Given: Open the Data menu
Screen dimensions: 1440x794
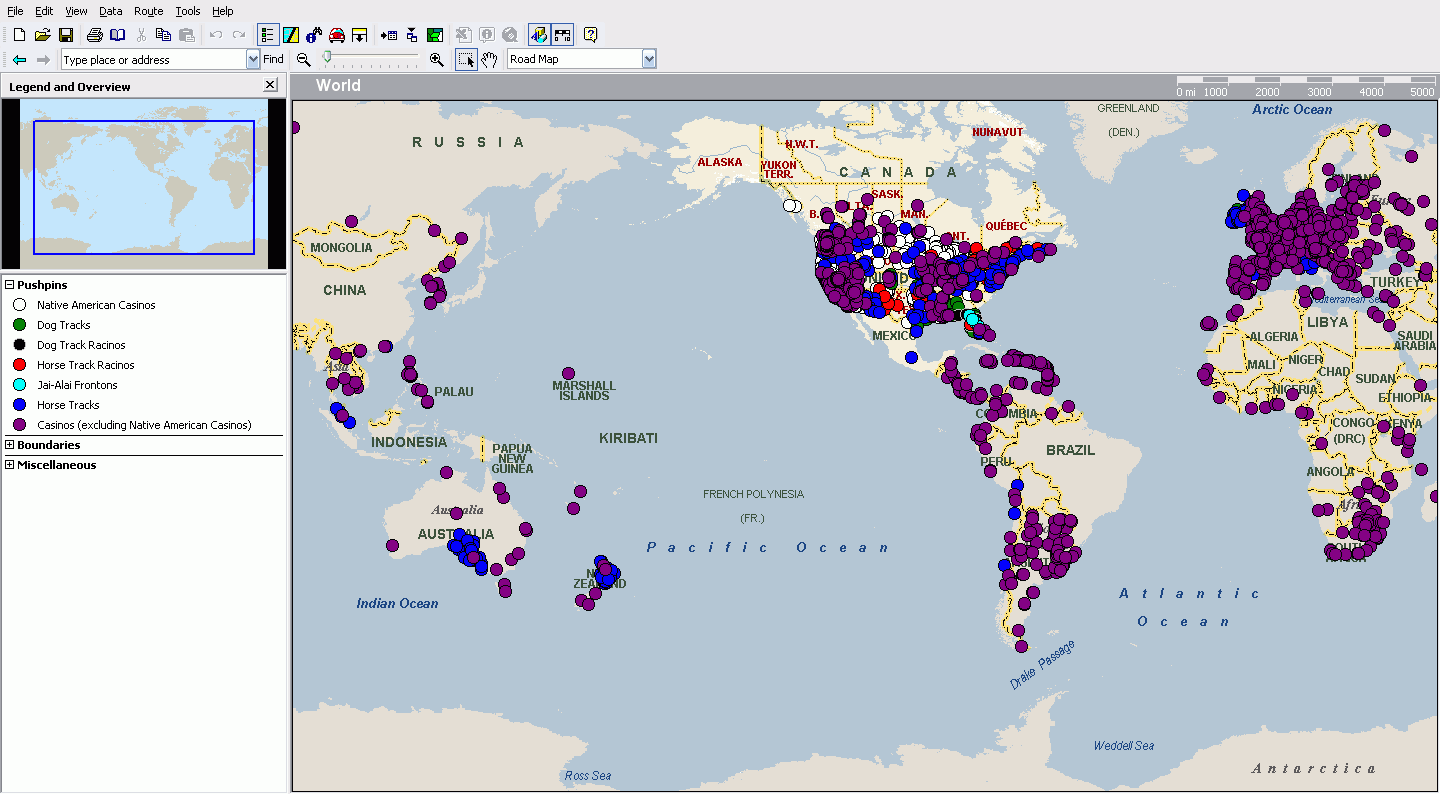Looking at the screenshot, I should [110, 11].
